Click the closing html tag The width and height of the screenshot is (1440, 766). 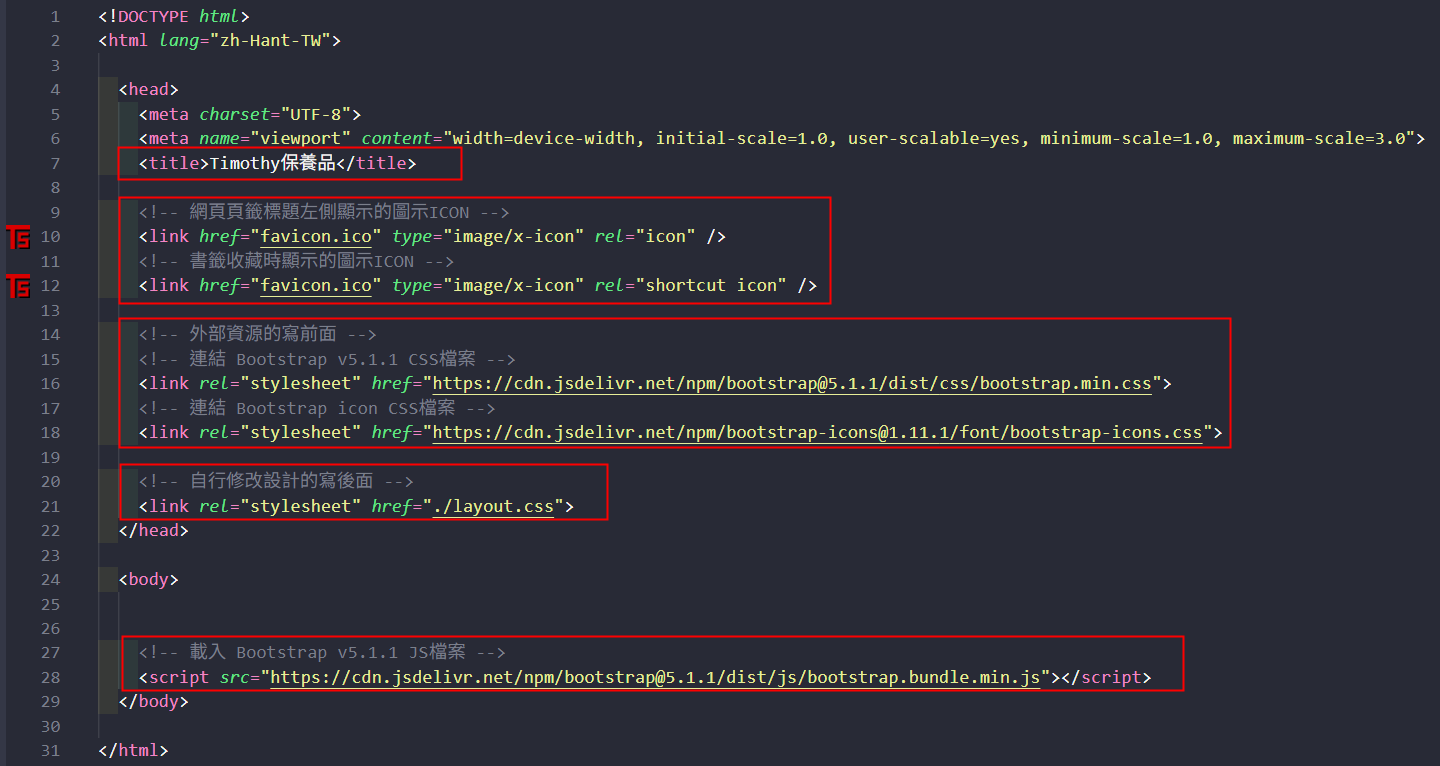pos(133,751)
